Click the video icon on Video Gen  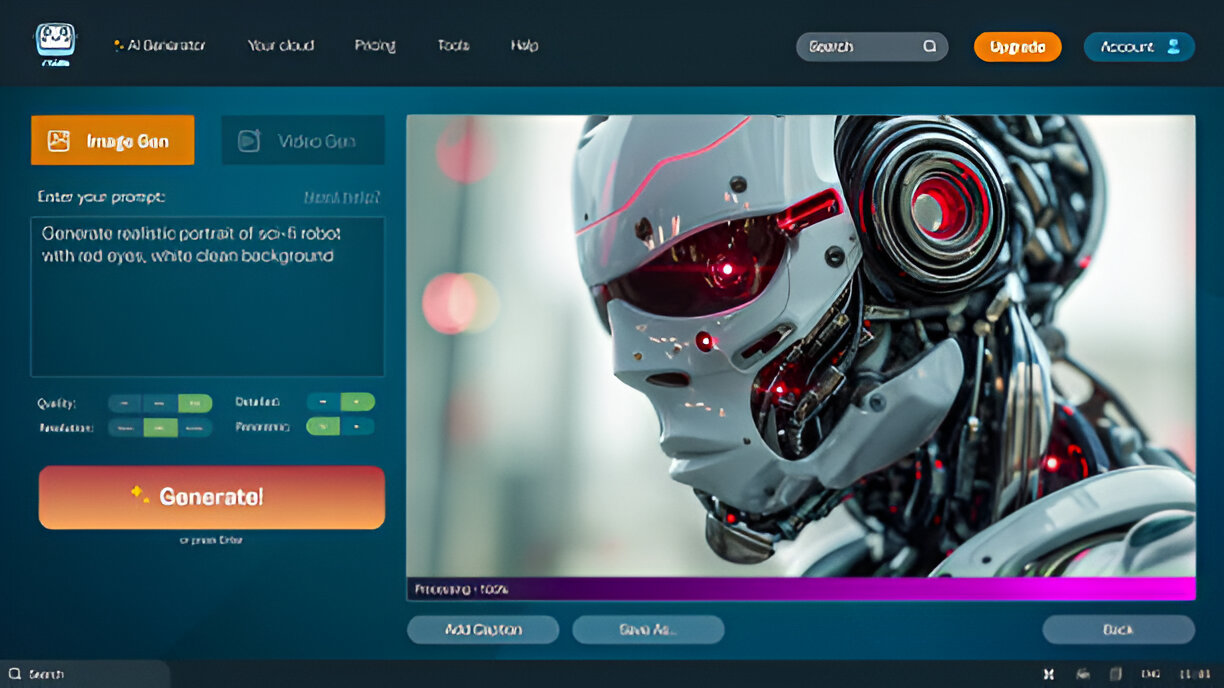[x=249, y=141]
